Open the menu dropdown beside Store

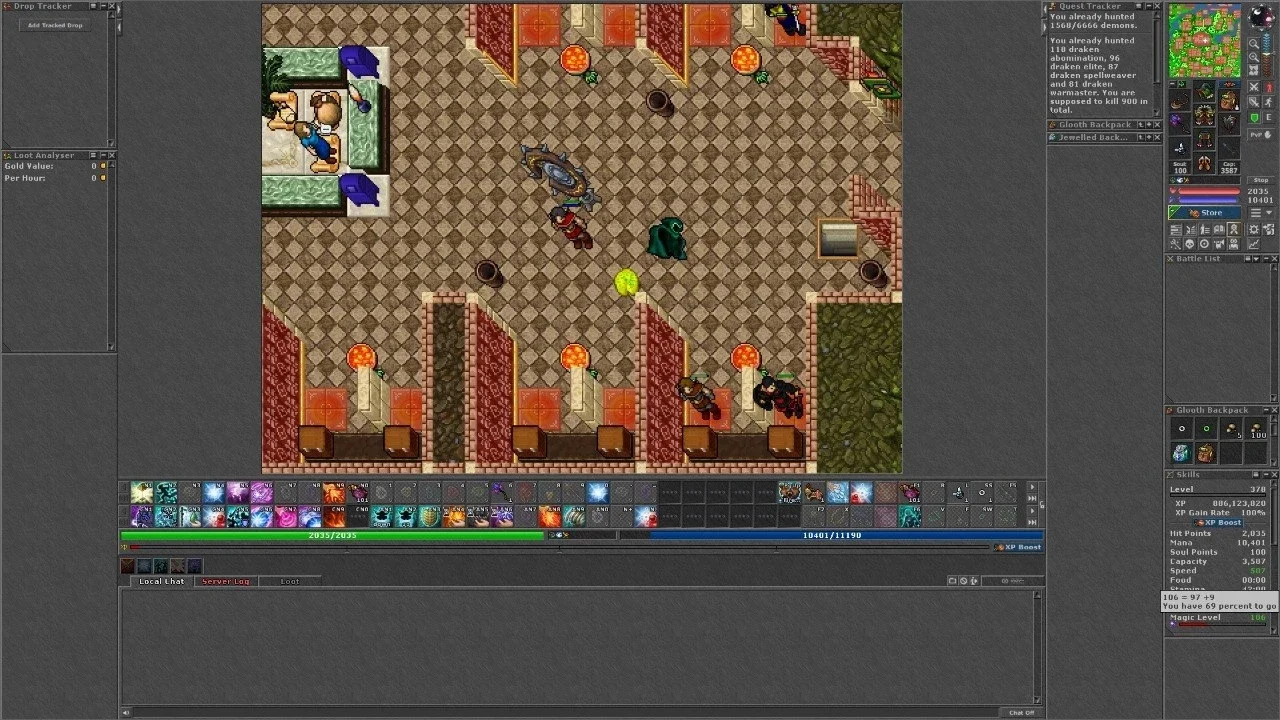click(1263, 213)
